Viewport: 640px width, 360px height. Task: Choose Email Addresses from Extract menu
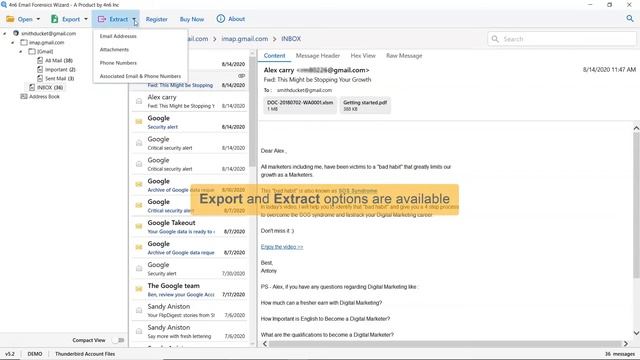(118, 36)
